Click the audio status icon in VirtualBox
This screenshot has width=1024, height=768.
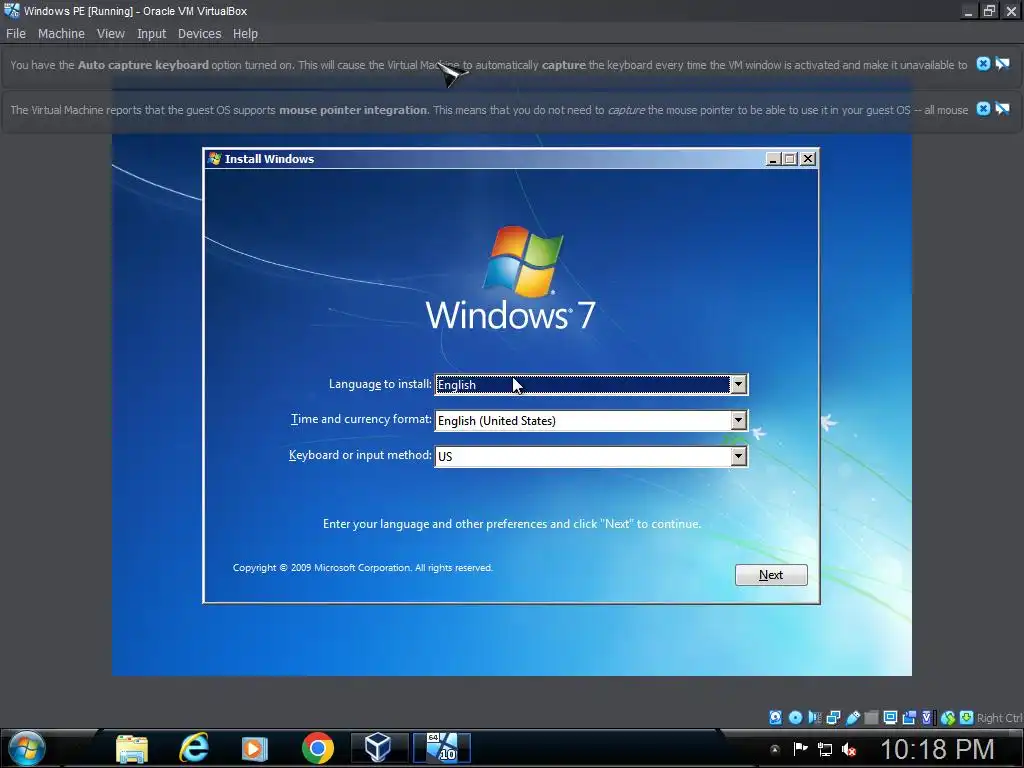pyautogui.click(x=815, y=718)
